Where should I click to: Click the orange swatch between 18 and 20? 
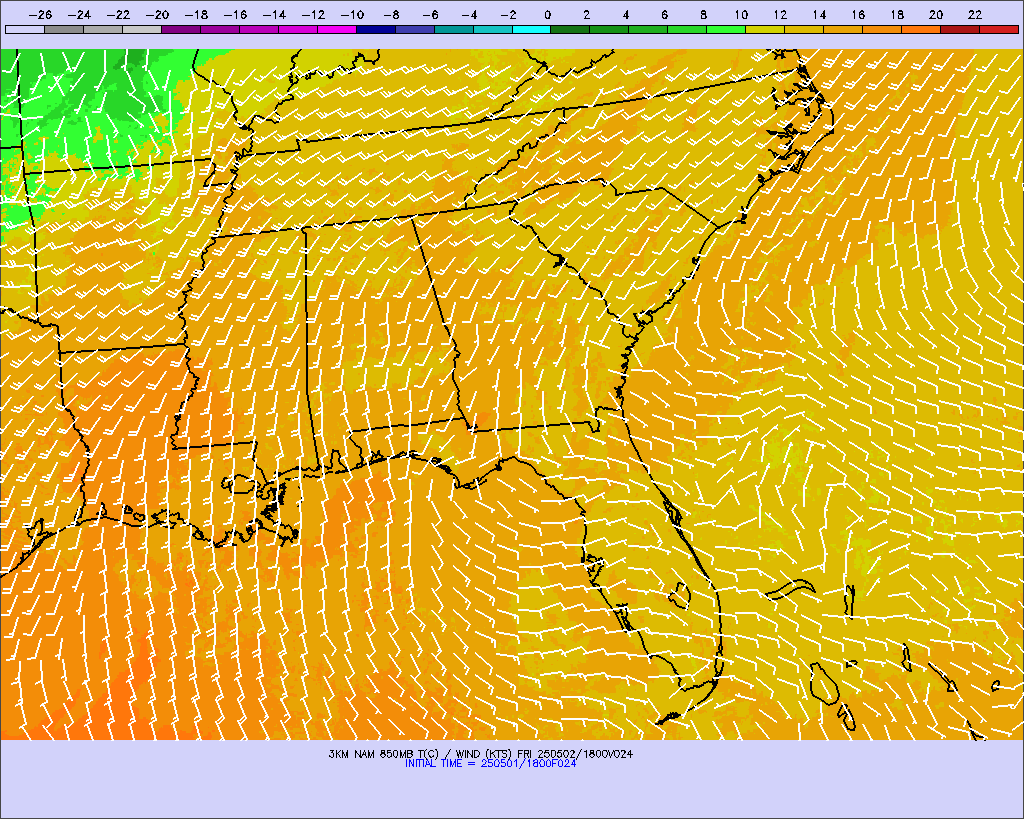[x=921, y=29]
